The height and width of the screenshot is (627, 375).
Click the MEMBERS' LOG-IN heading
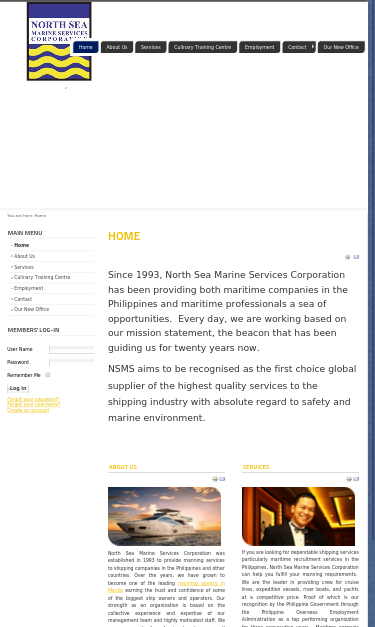pyautogui.click(x=33, y=330)
